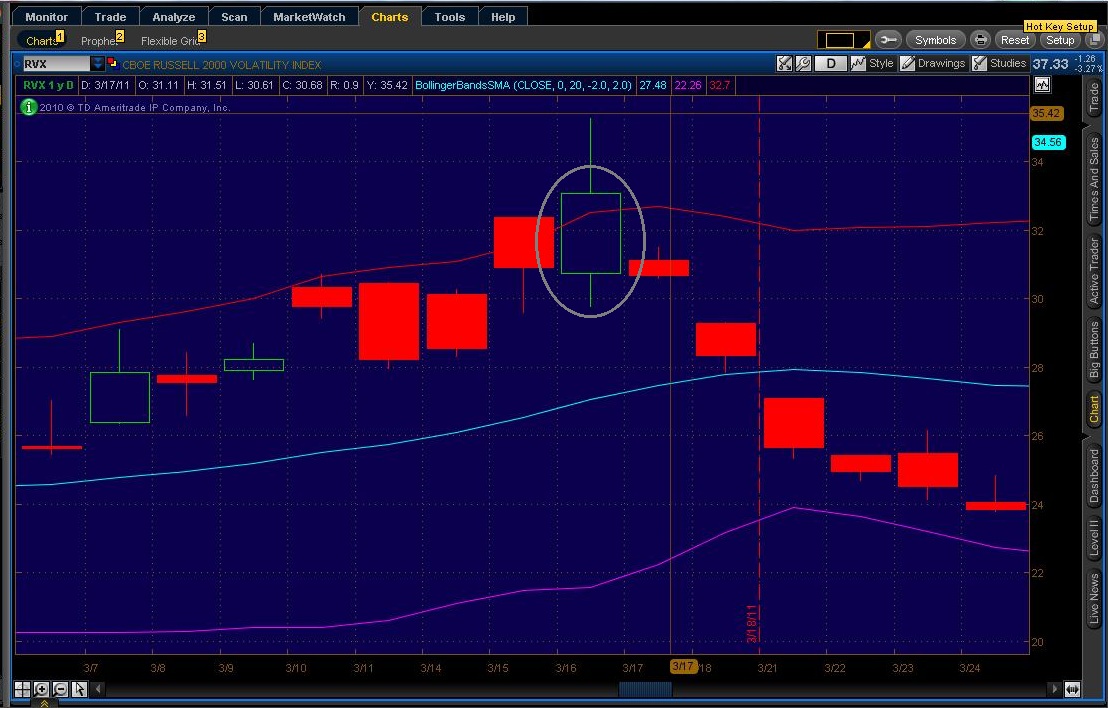Select the pointer cursor tool
Viewport: 1108px width, 708px height.
(79, 689)
